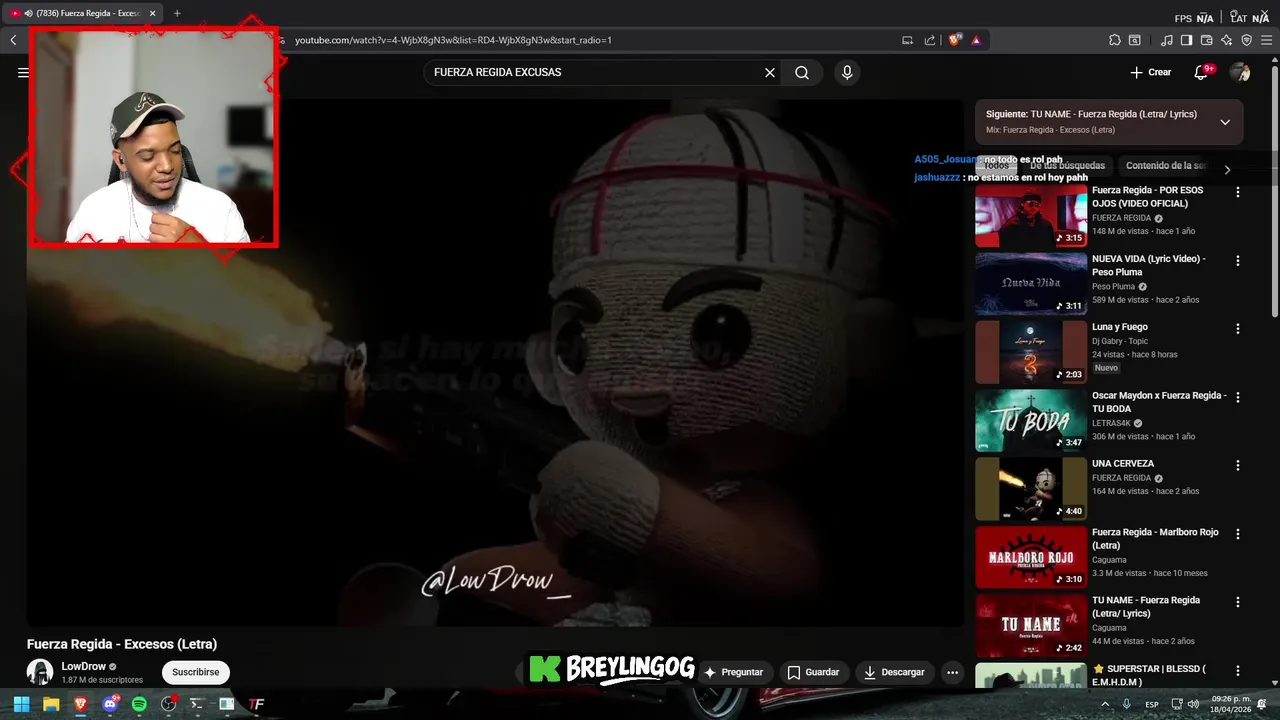Open options for UNA CERVEZA video
The image size is (1280, 720).
point(1238,465)
